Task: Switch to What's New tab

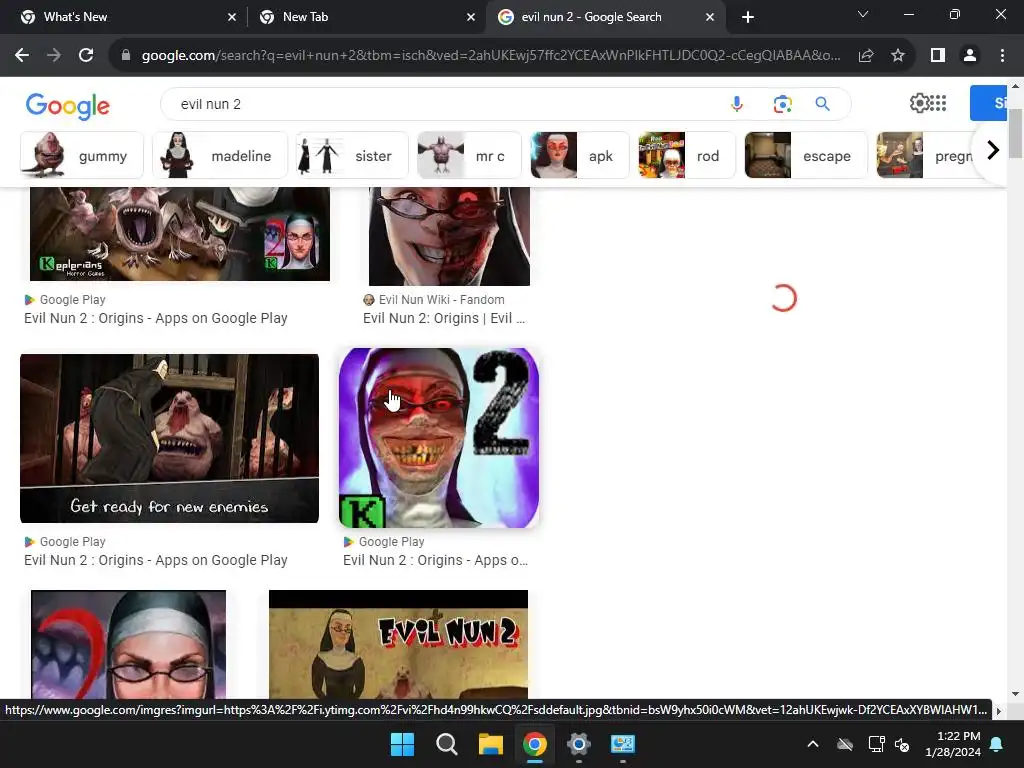Action: [x=128, y=17]
